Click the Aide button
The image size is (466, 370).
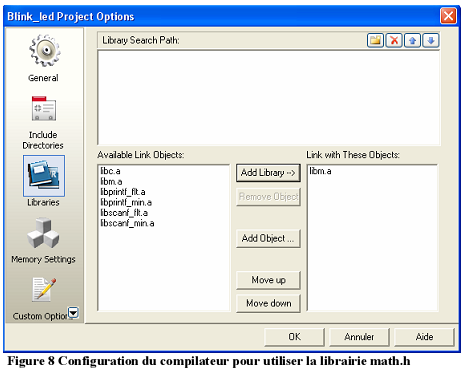424,337
